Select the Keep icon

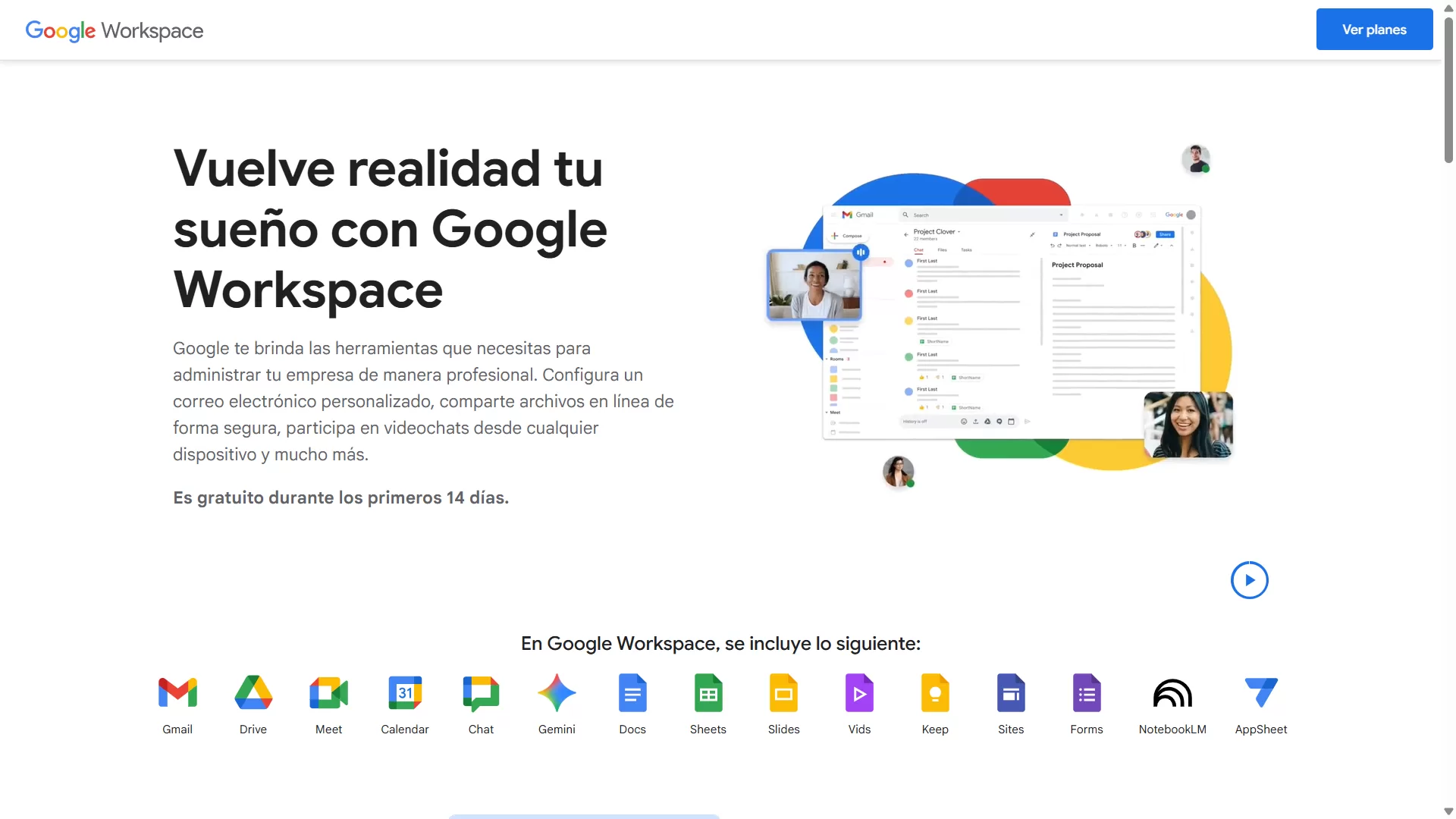tap(934, 692)
